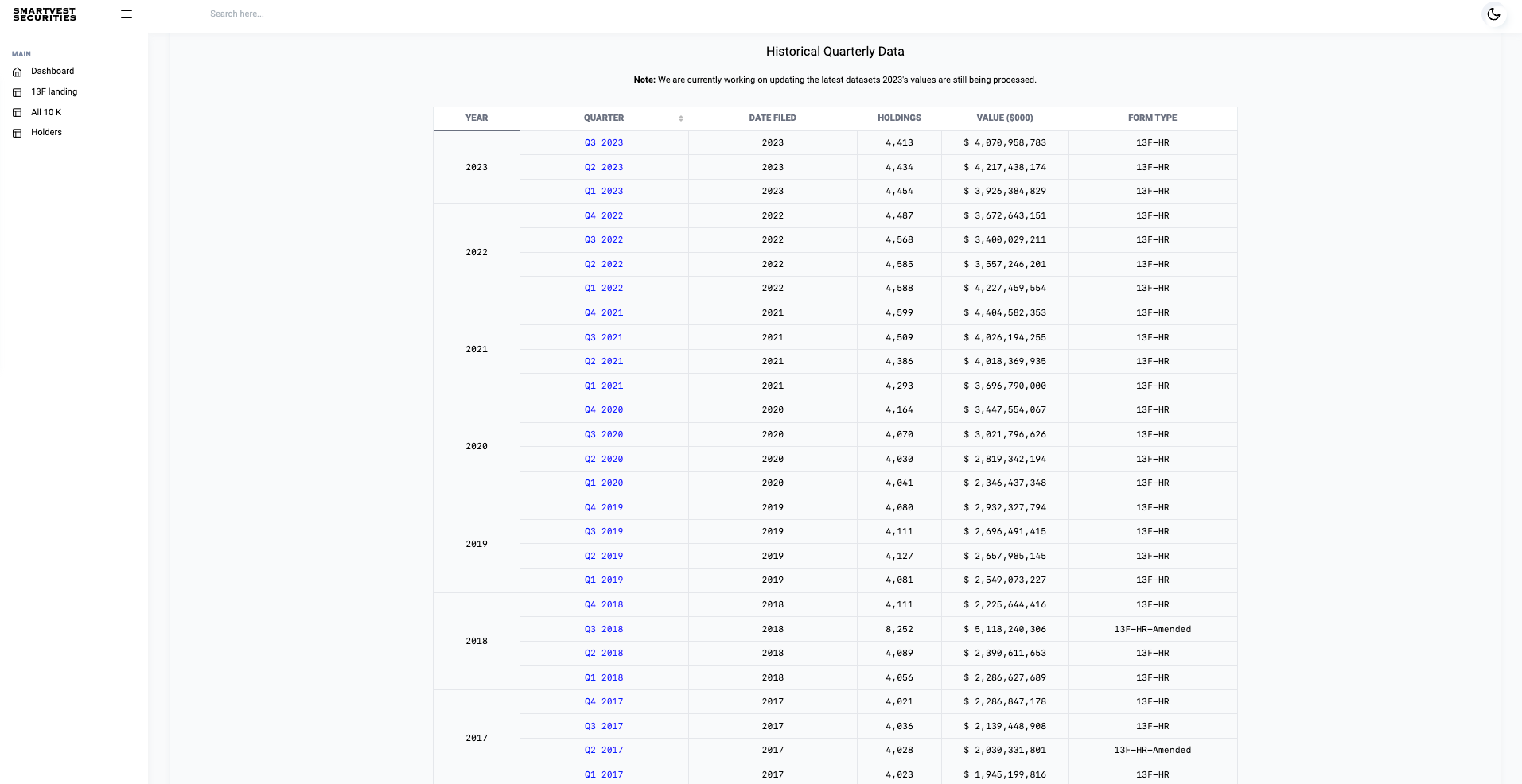The height and width of the screenshot is (784, 1522).
Task: Click the Value ($000) column header
Action: [x=1005, y=118]
